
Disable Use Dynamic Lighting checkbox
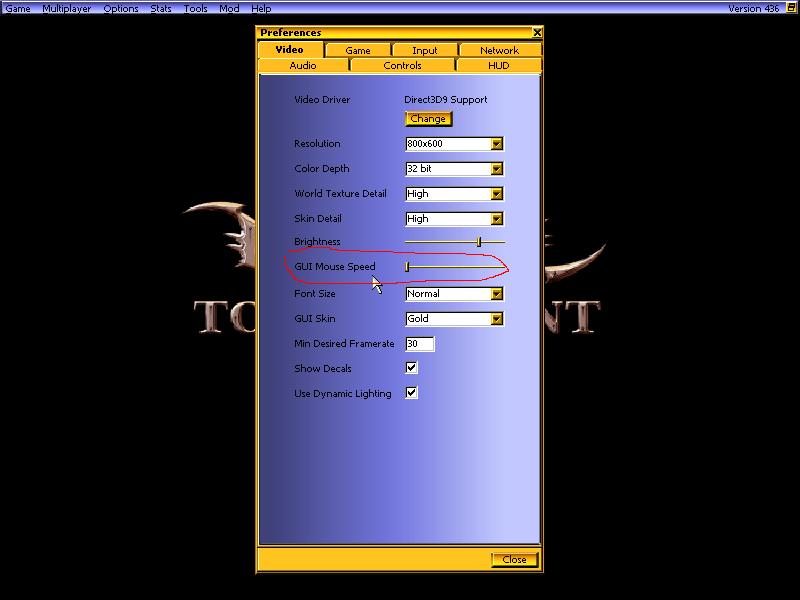[x=411, y=393]
